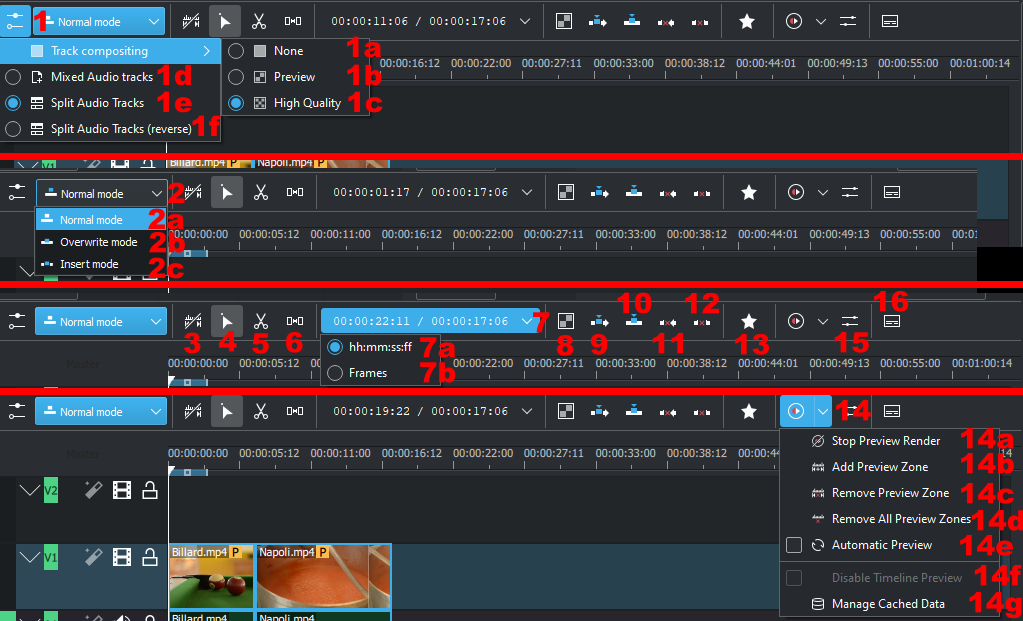Open Normal mode combo in 00:00:11:06 toolbar
The height and width of the screenshot is (621, 1023).
pyautogui.click(x=99, y=22)
